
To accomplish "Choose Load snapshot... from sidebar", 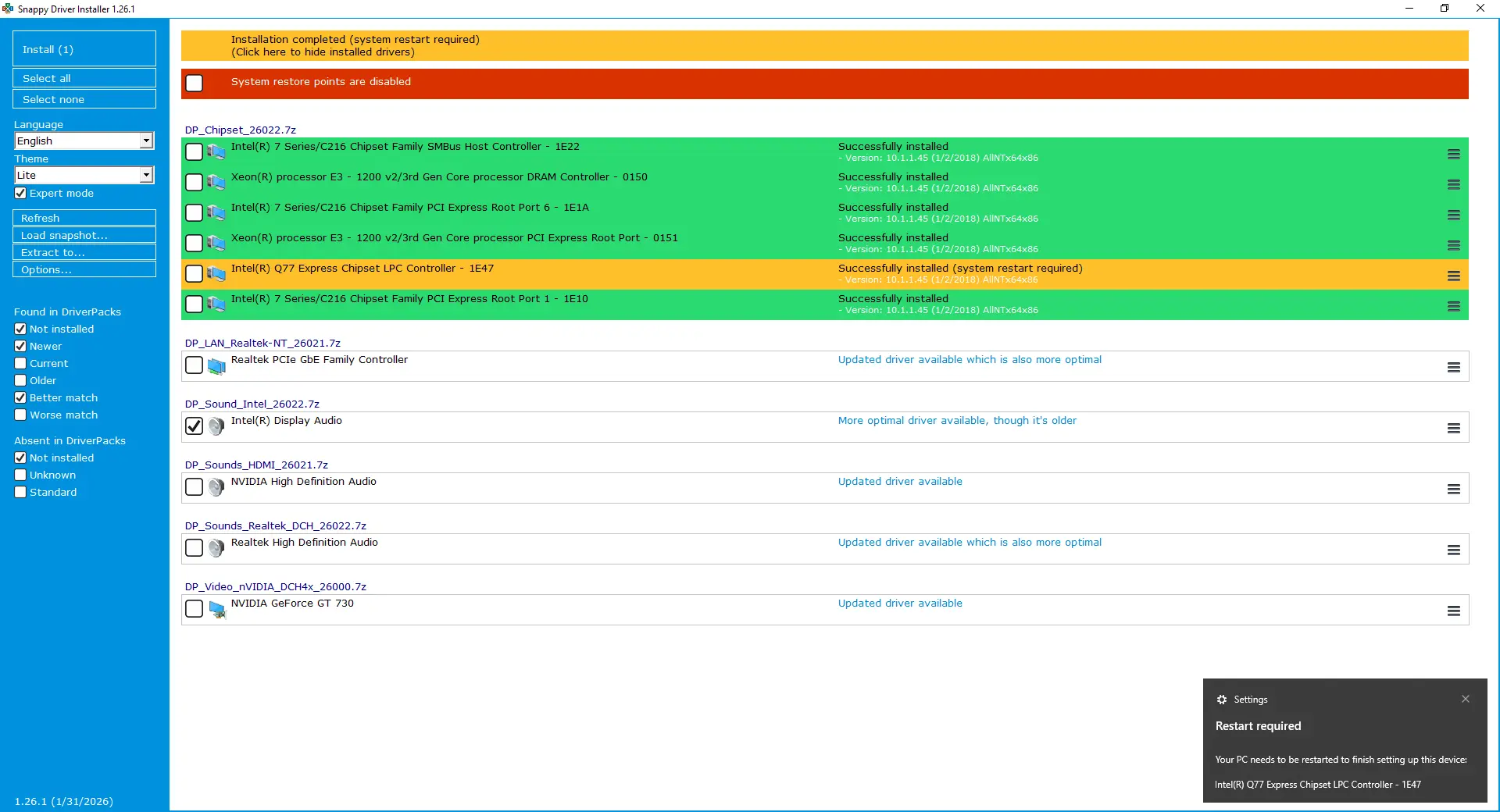I will pos(84,235).
